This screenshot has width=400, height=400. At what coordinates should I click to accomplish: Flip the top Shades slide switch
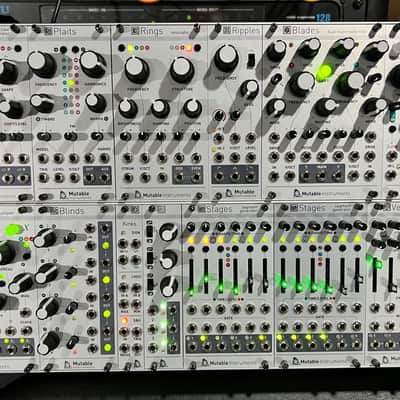point(150,231)
